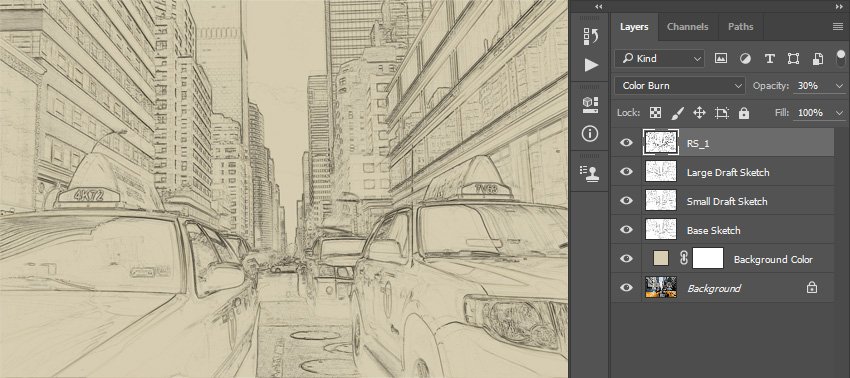
Task: Select the Background layer photo thumbnail
Action: 661,287
